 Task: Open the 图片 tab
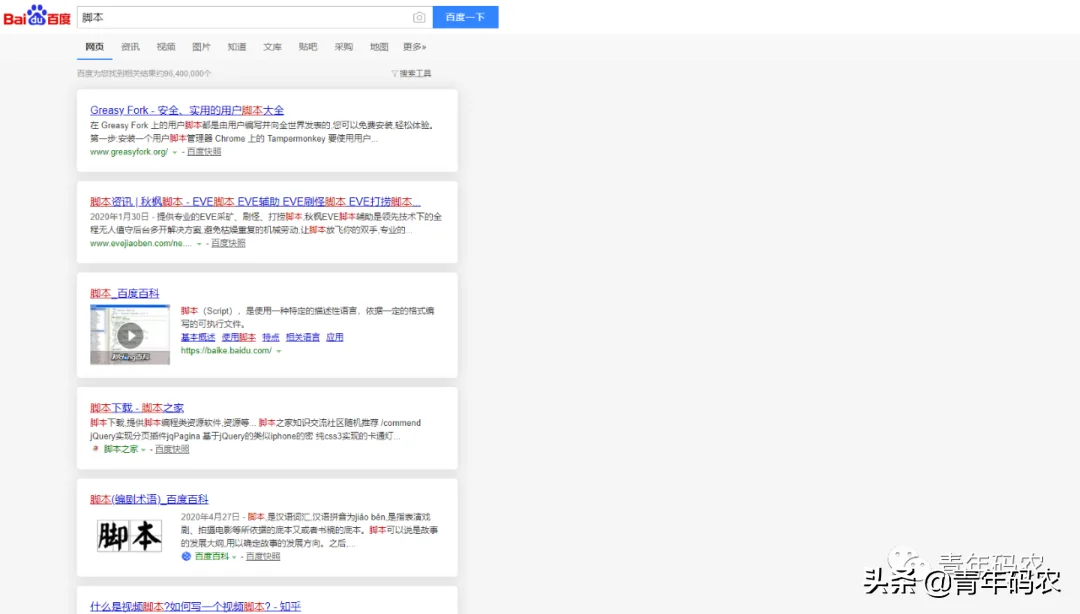201,47
